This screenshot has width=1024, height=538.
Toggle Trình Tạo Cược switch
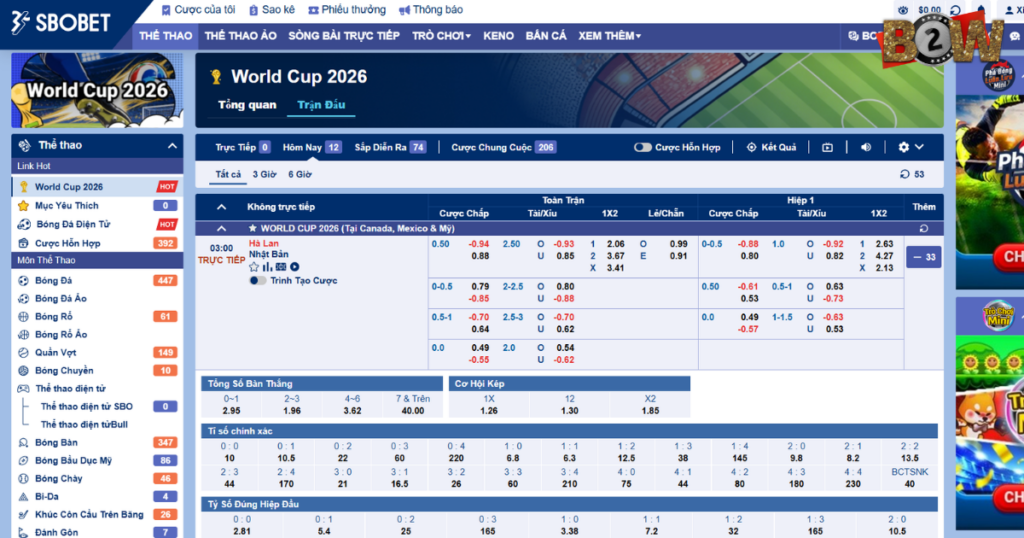tap(257, 281)
